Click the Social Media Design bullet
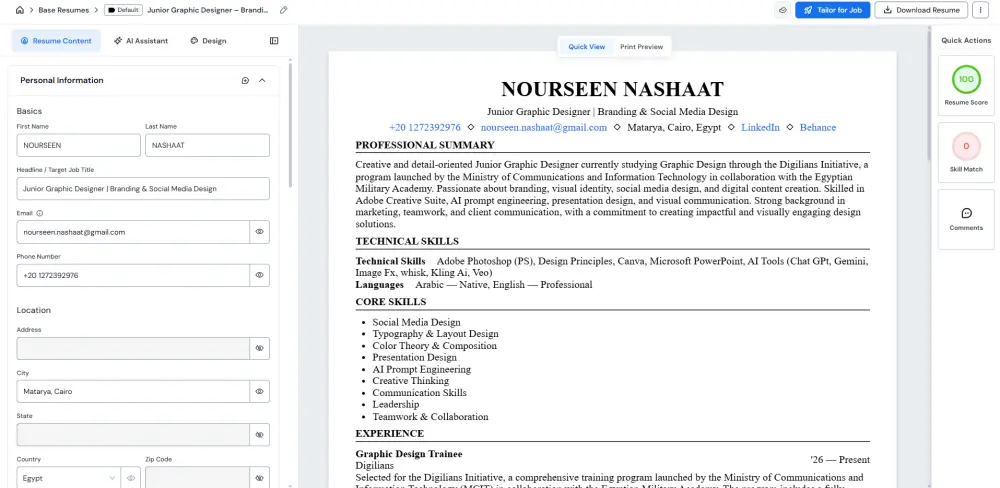 [x=416, y=322]
